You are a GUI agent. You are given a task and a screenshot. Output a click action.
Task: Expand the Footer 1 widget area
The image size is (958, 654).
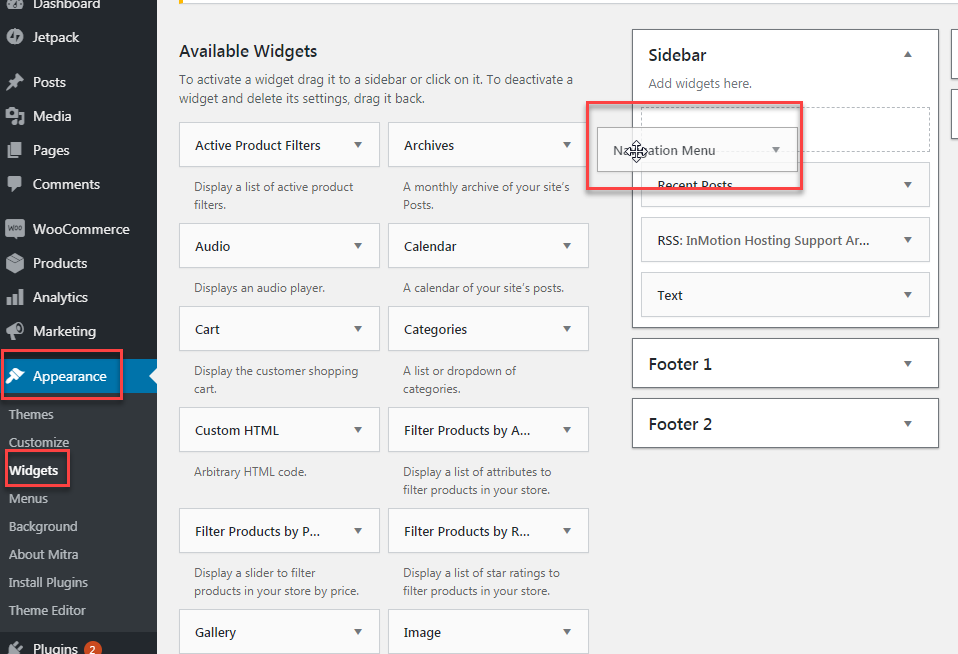pyautogui.click(x=908, y=364)
